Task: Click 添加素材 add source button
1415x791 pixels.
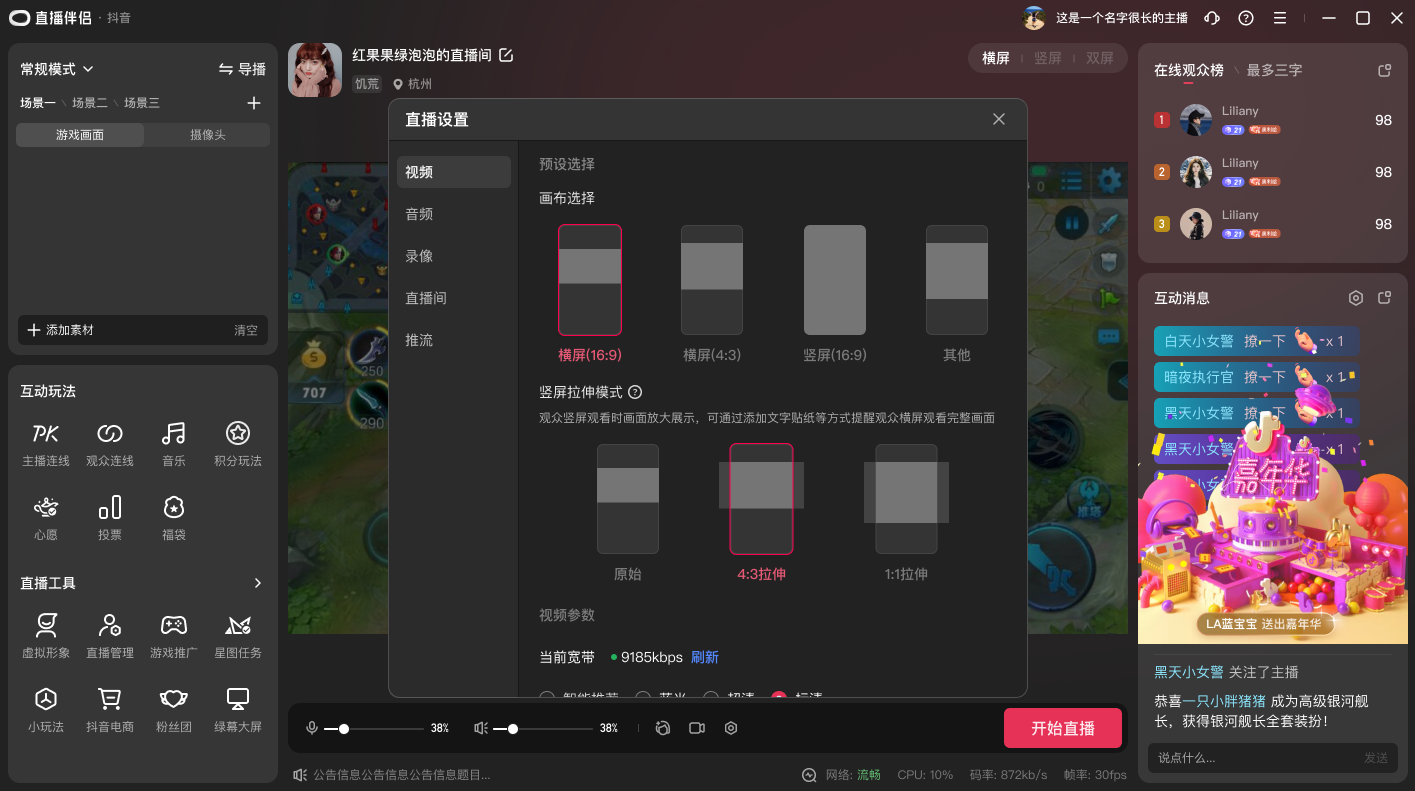Action: coord(60,330)
